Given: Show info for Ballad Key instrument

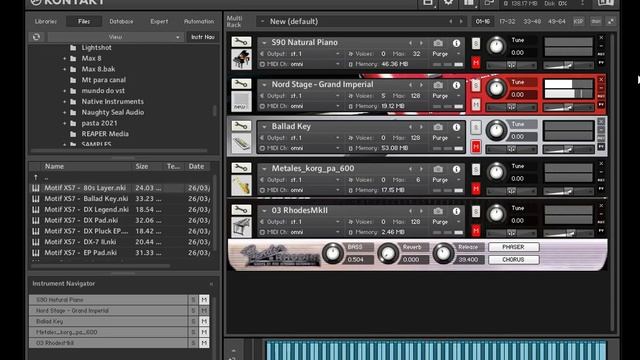Looking at the screenshot, I should pyautogui.click(x=456, y=127).
